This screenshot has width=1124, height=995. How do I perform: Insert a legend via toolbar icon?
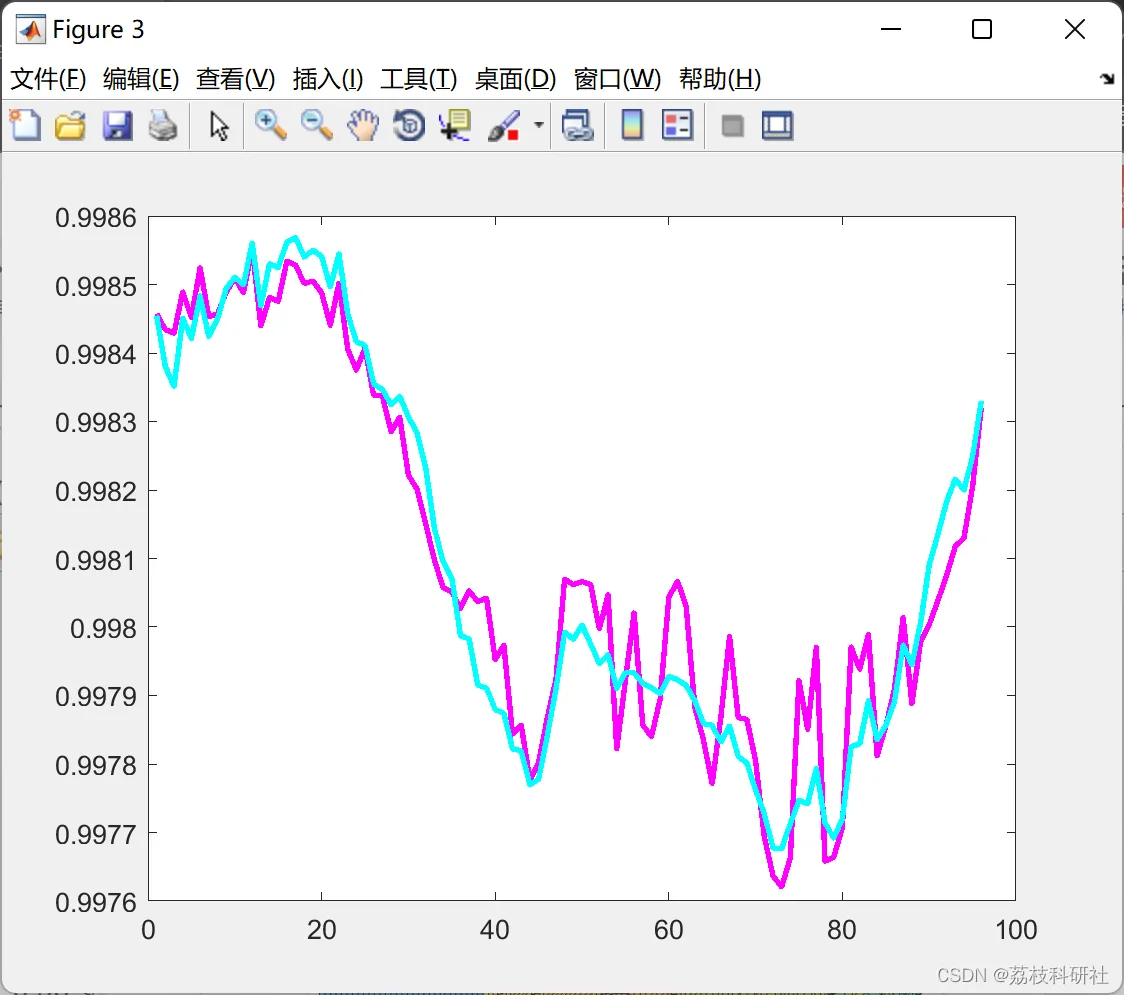677,125
